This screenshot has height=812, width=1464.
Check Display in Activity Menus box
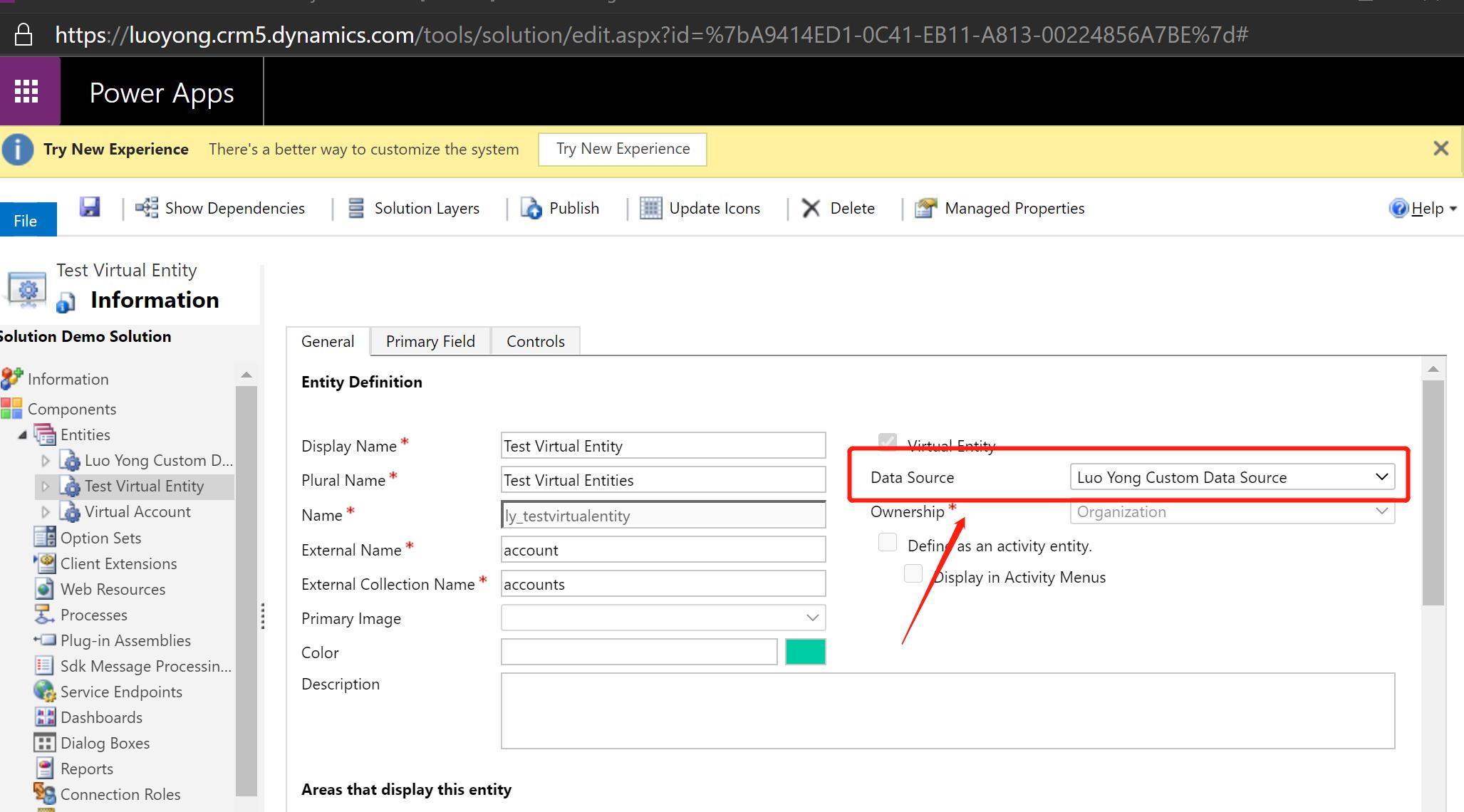coord(913,574)
